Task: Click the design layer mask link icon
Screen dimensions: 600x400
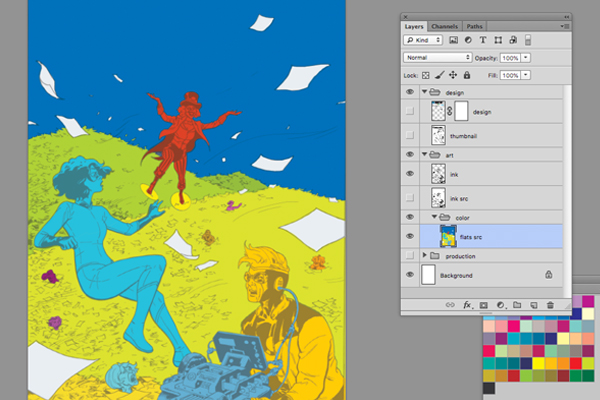Action: 450,111
